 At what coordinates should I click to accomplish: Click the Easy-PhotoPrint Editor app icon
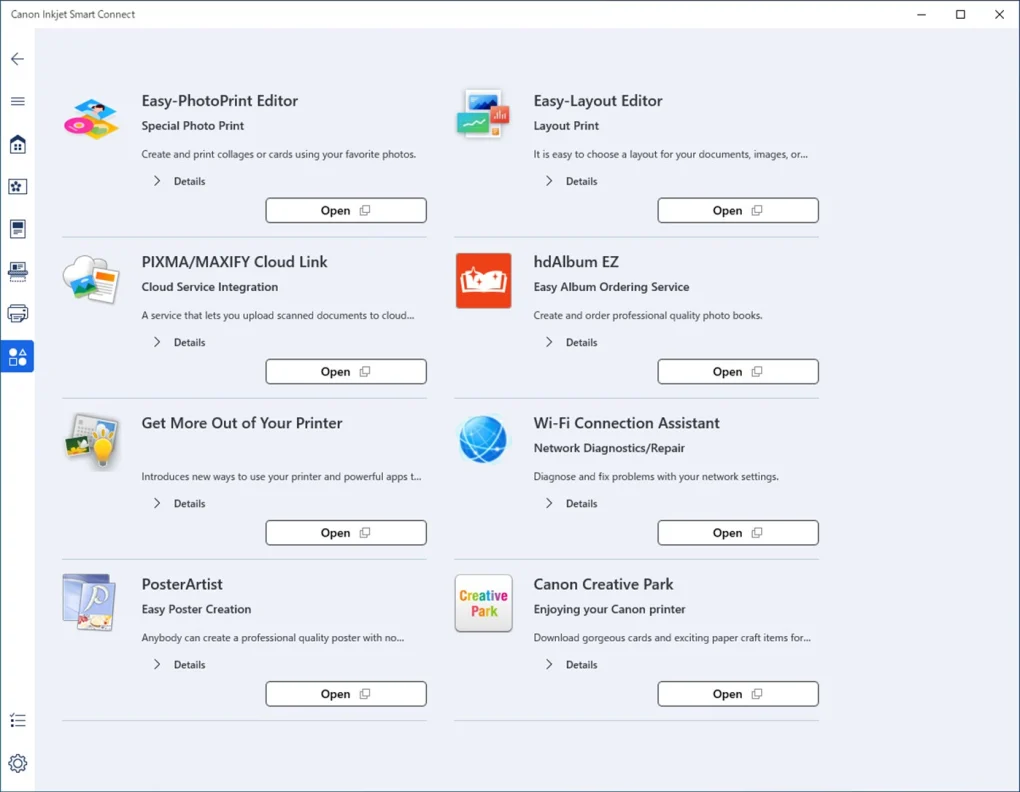click(91, 119)
